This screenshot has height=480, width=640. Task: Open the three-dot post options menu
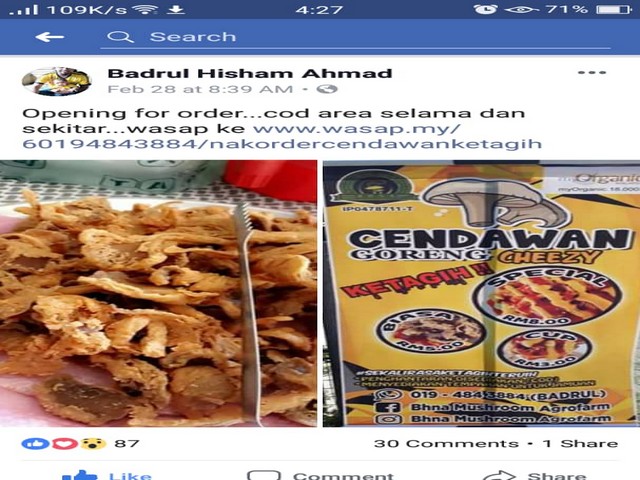pyautogui.click(x=592, y=73)
